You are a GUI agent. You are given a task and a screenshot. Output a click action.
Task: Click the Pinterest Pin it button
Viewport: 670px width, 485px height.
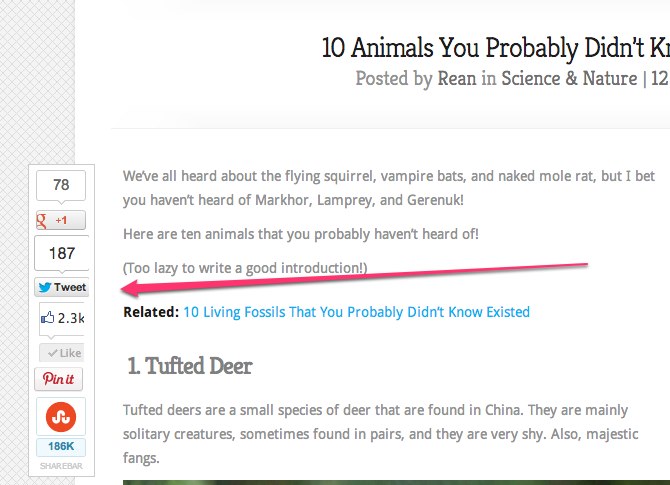pos(60,379)
